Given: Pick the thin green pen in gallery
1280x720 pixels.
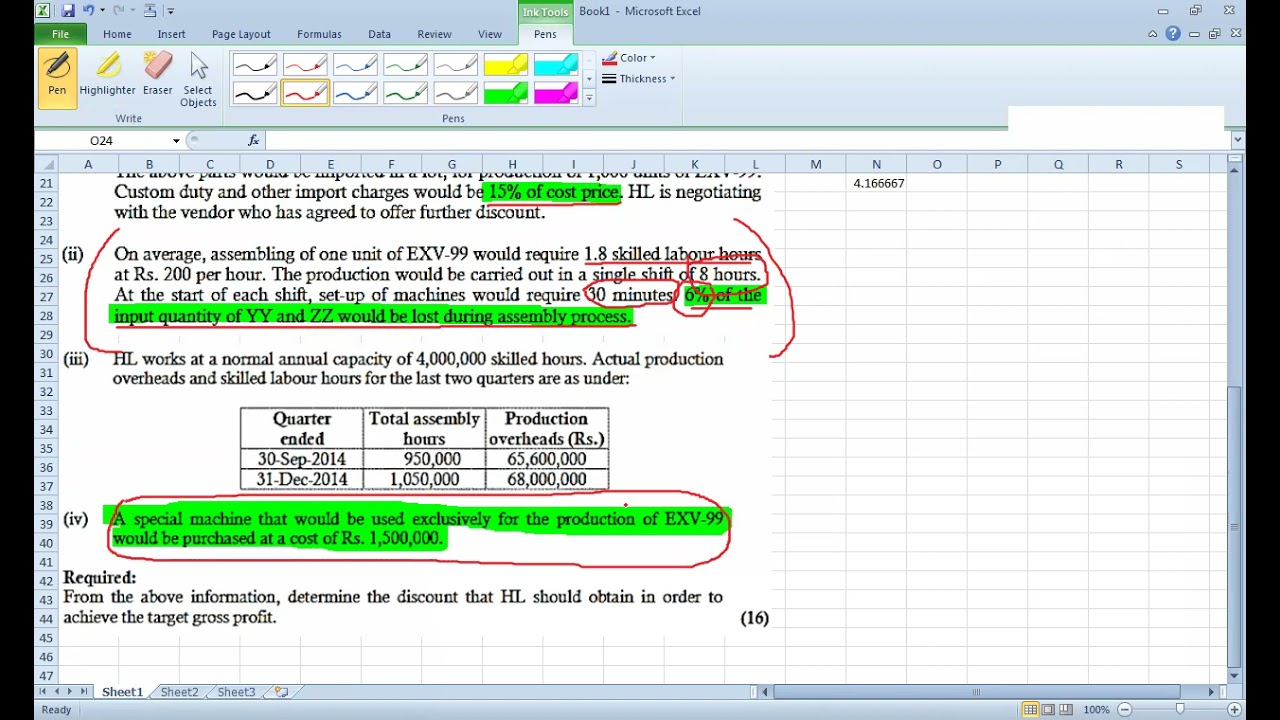Looking at the screenshot, I should coord(404,66).
